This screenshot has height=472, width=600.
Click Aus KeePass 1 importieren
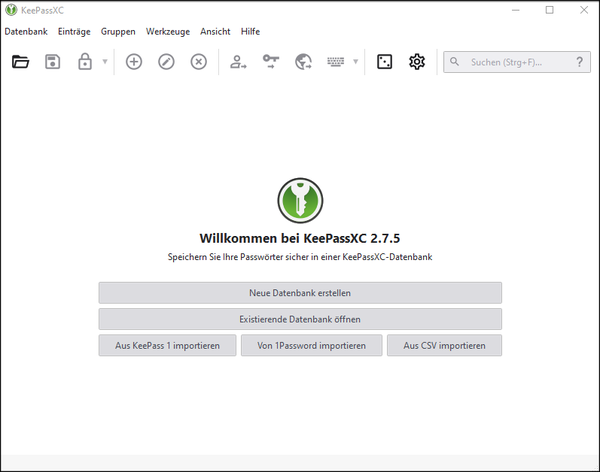pos(168,346)
